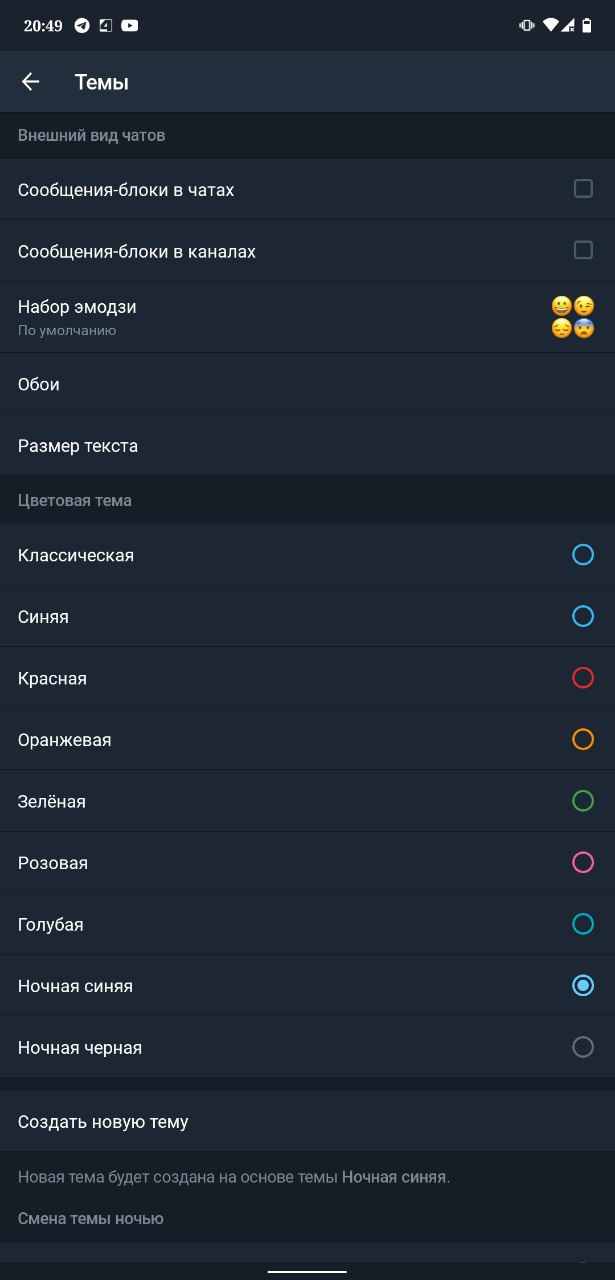Select the Ночная черная theme
This screenshot has height=1280, width=615.
pos(307,1048)
